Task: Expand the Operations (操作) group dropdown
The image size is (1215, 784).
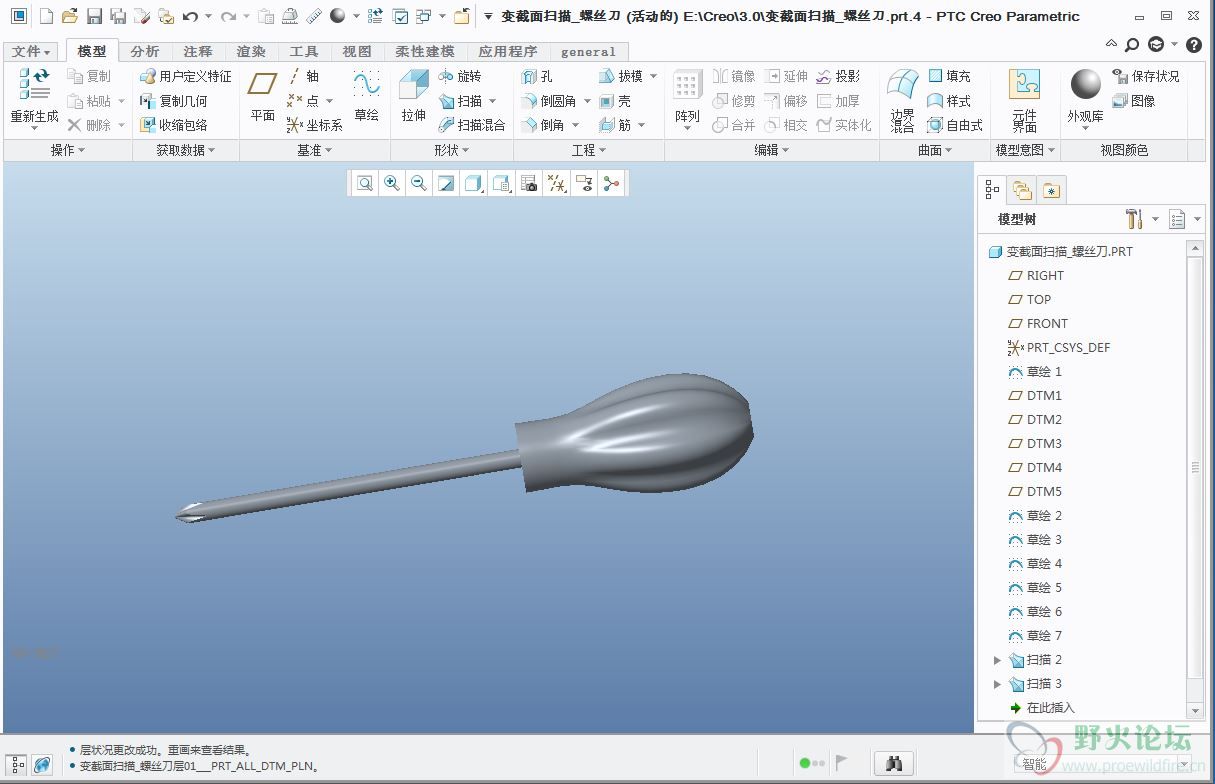Action: tap(68, 150)
